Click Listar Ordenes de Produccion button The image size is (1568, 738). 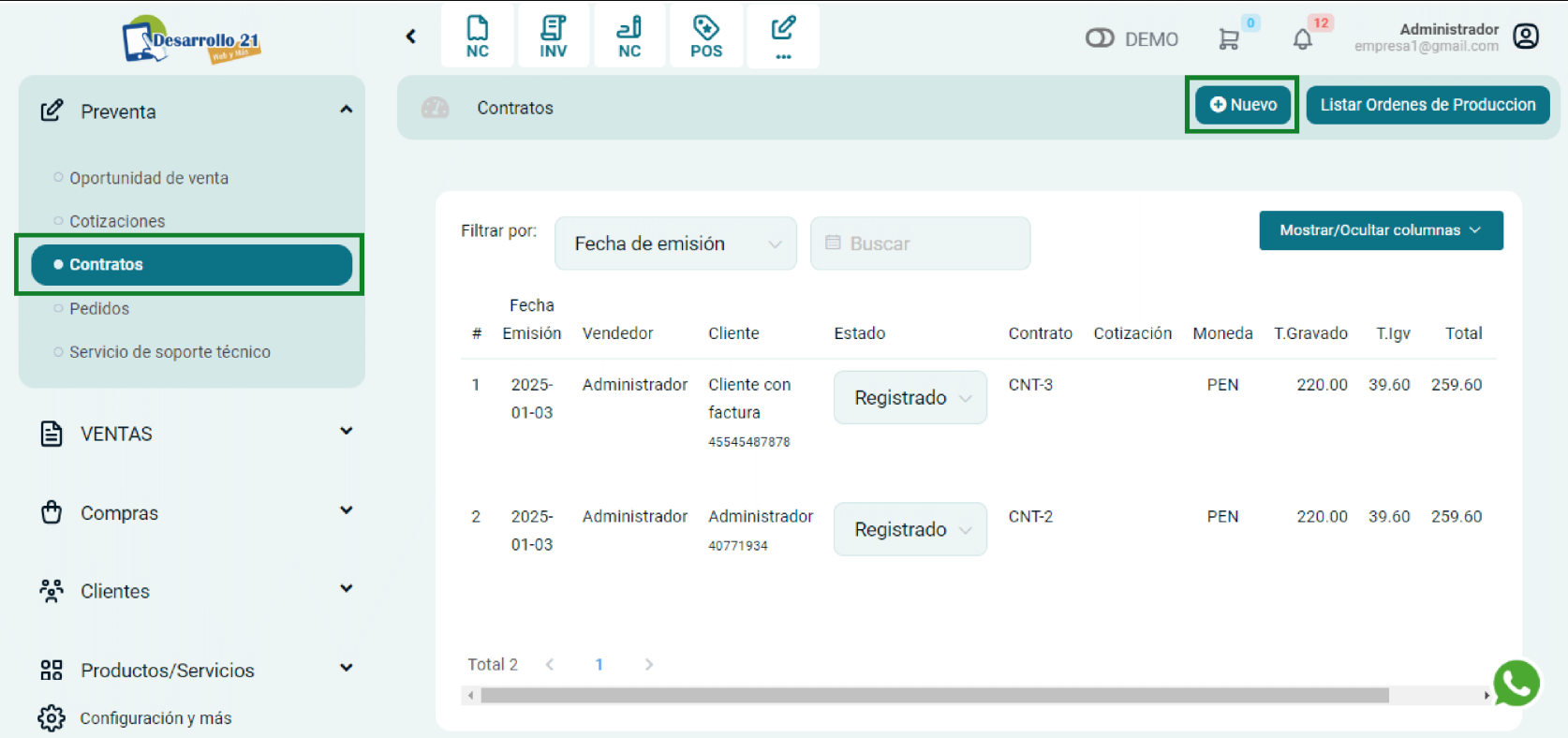point(1427,105)
